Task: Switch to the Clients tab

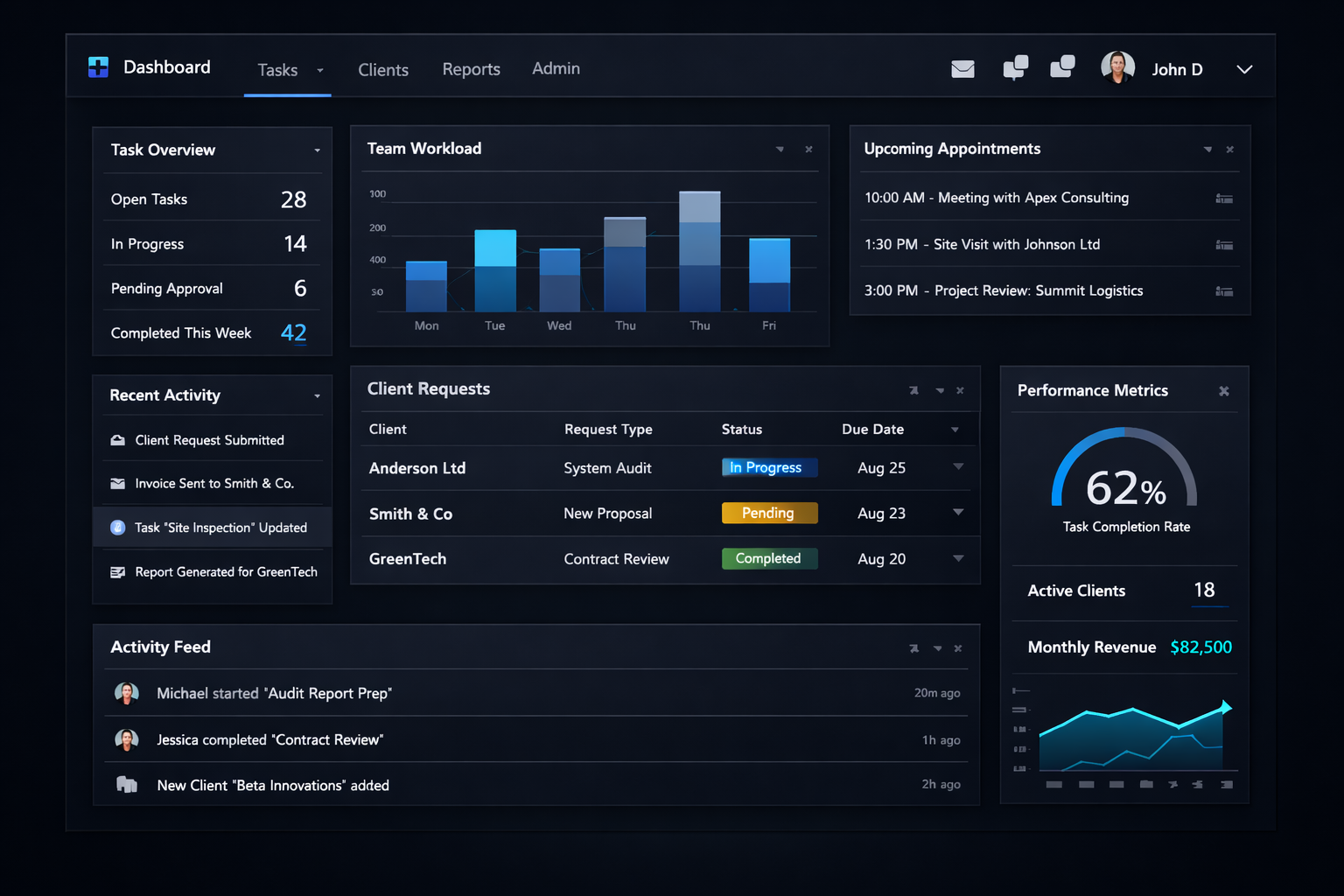Action: click(383, 69)
